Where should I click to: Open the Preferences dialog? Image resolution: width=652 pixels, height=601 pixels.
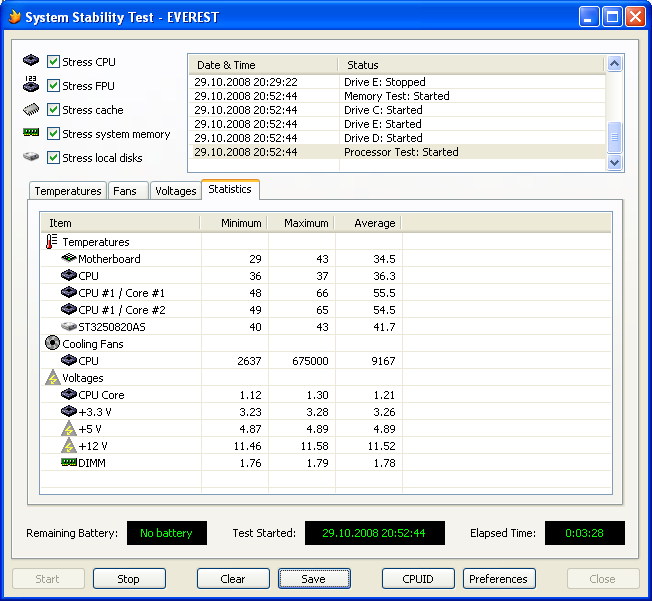(x=498, y=579)
